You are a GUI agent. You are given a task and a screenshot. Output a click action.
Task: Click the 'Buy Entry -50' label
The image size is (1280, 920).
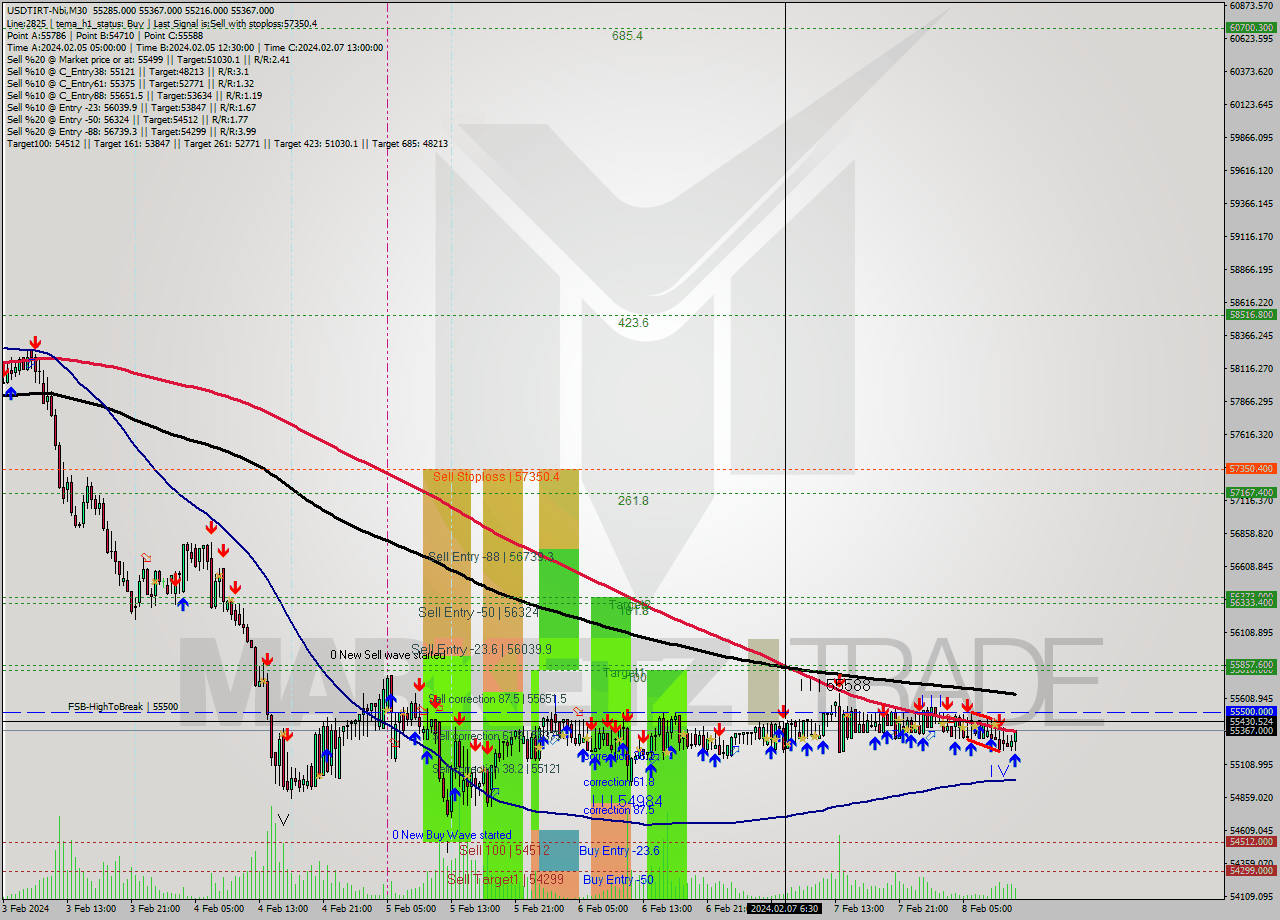pos(618,880)
